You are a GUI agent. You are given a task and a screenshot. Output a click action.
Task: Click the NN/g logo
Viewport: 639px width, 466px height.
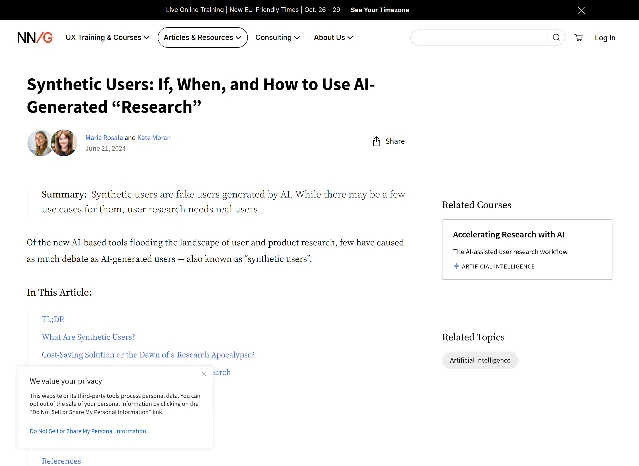pos(35,38)
